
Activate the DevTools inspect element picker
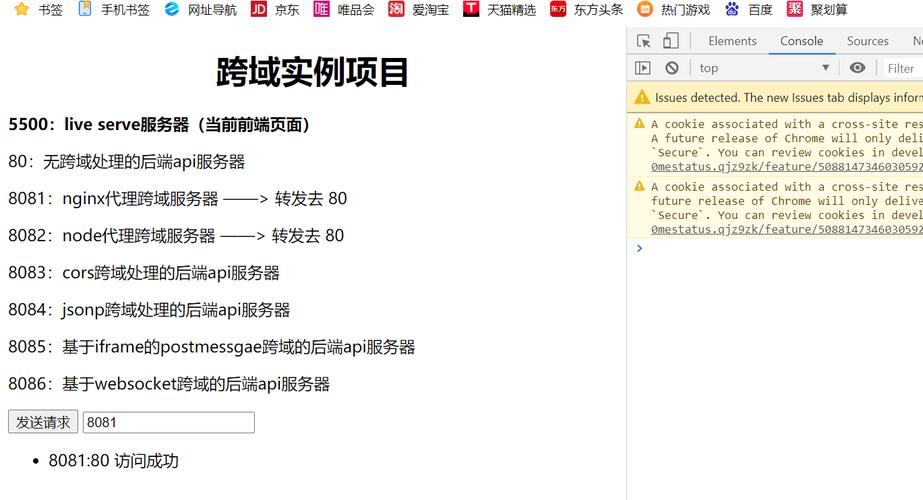[643, 41]
